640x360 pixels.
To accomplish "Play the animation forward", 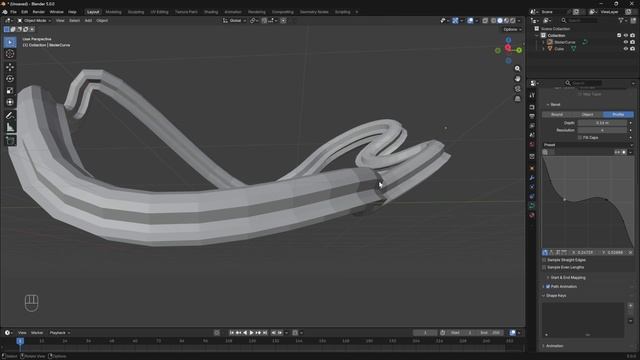I will click(x=251, y=333).
